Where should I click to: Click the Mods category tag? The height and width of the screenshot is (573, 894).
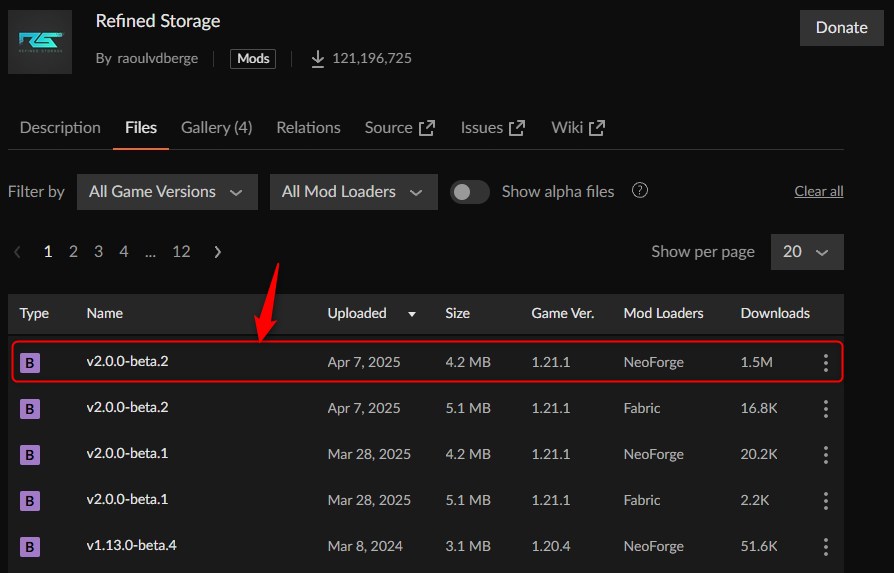253,58
